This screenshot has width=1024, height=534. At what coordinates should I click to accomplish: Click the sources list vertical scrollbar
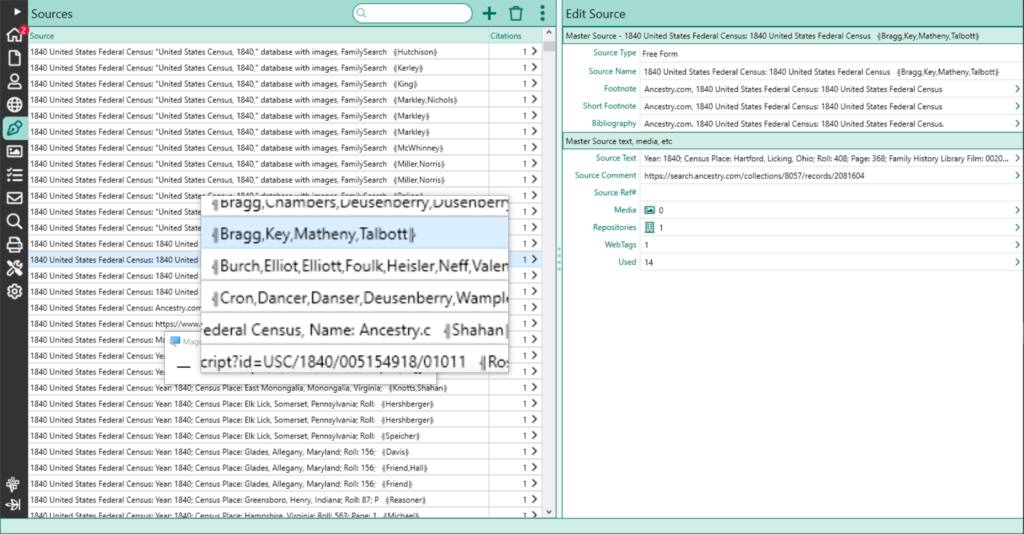549,273
